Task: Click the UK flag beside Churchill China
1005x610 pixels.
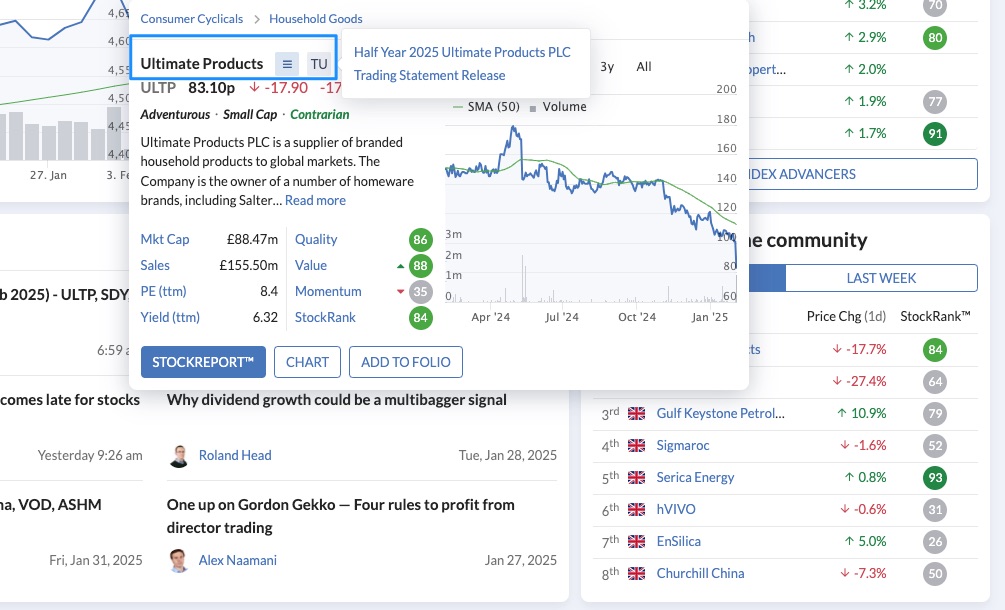Action: click(636, 573)
